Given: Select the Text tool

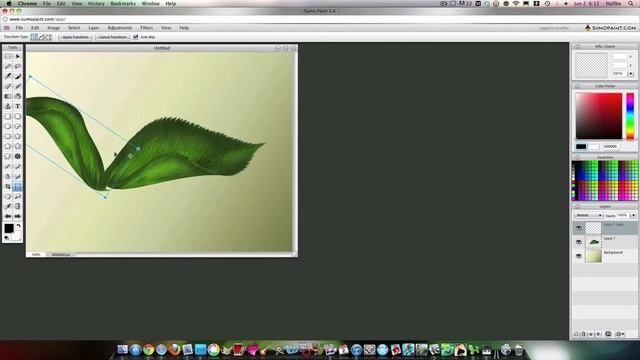Looking at the screenshot, I should click(x=18, y=106).
